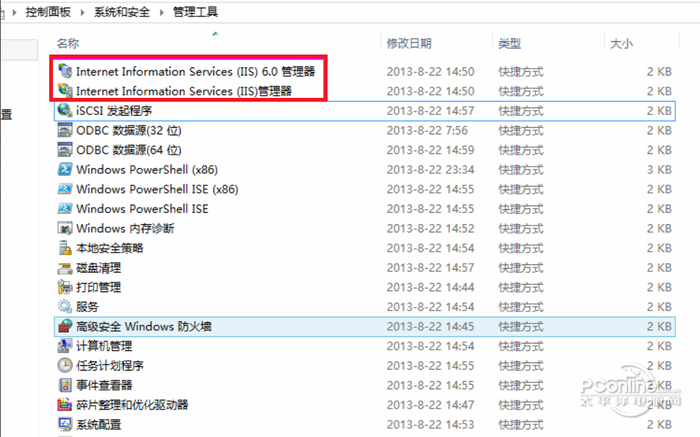Select the '任务计划程序' name

click(110, 366)
